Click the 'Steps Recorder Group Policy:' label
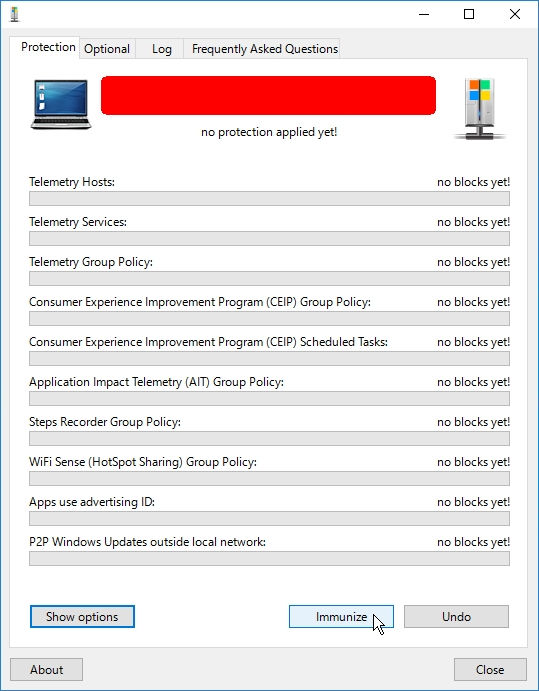The image size is (539, 691). 105,422
